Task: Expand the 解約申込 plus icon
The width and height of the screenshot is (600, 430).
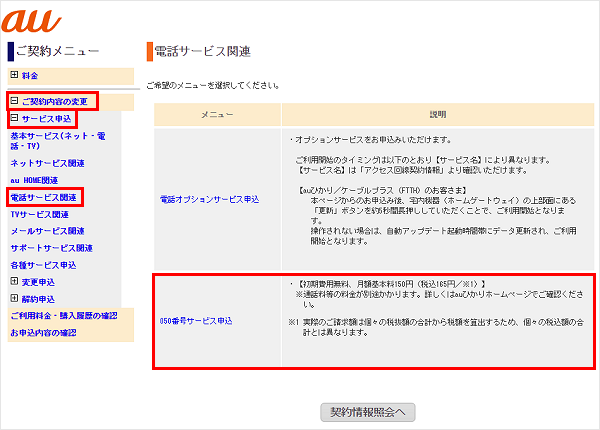Action: tap(14, 299)
